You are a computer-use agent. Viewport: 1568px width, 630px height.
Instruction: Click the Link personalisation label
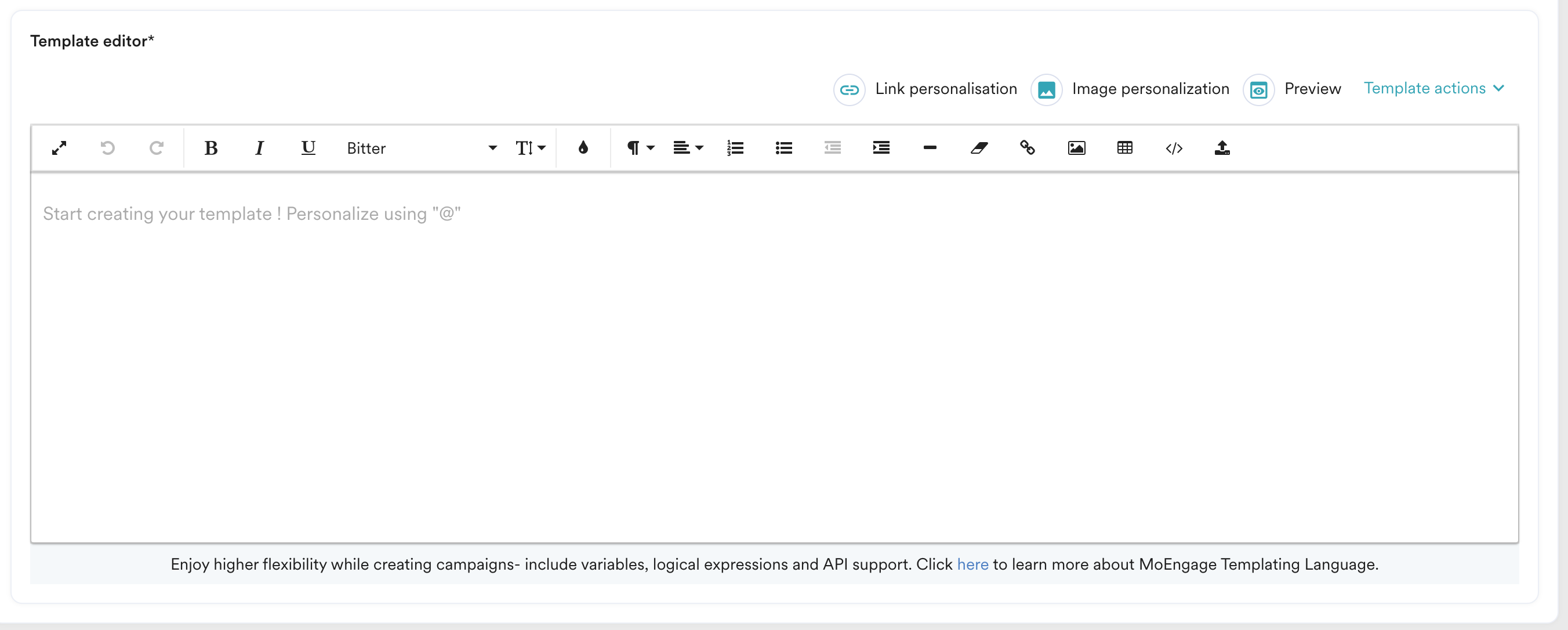click(x=946, y=89)
